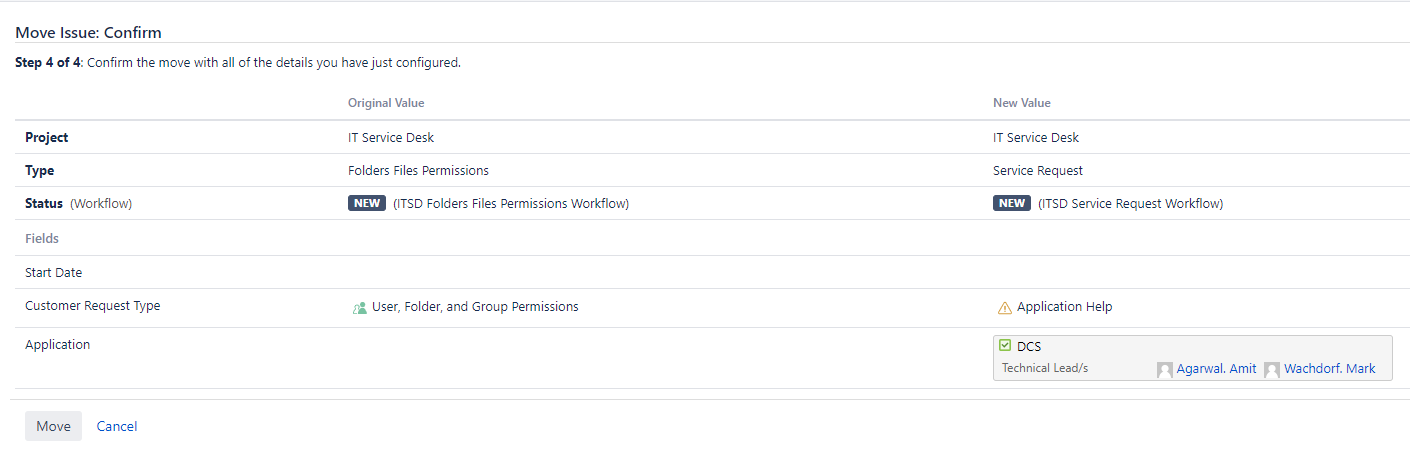
Task: Click the Folders Files Permissions original type
Action: [x=418, y=171]
